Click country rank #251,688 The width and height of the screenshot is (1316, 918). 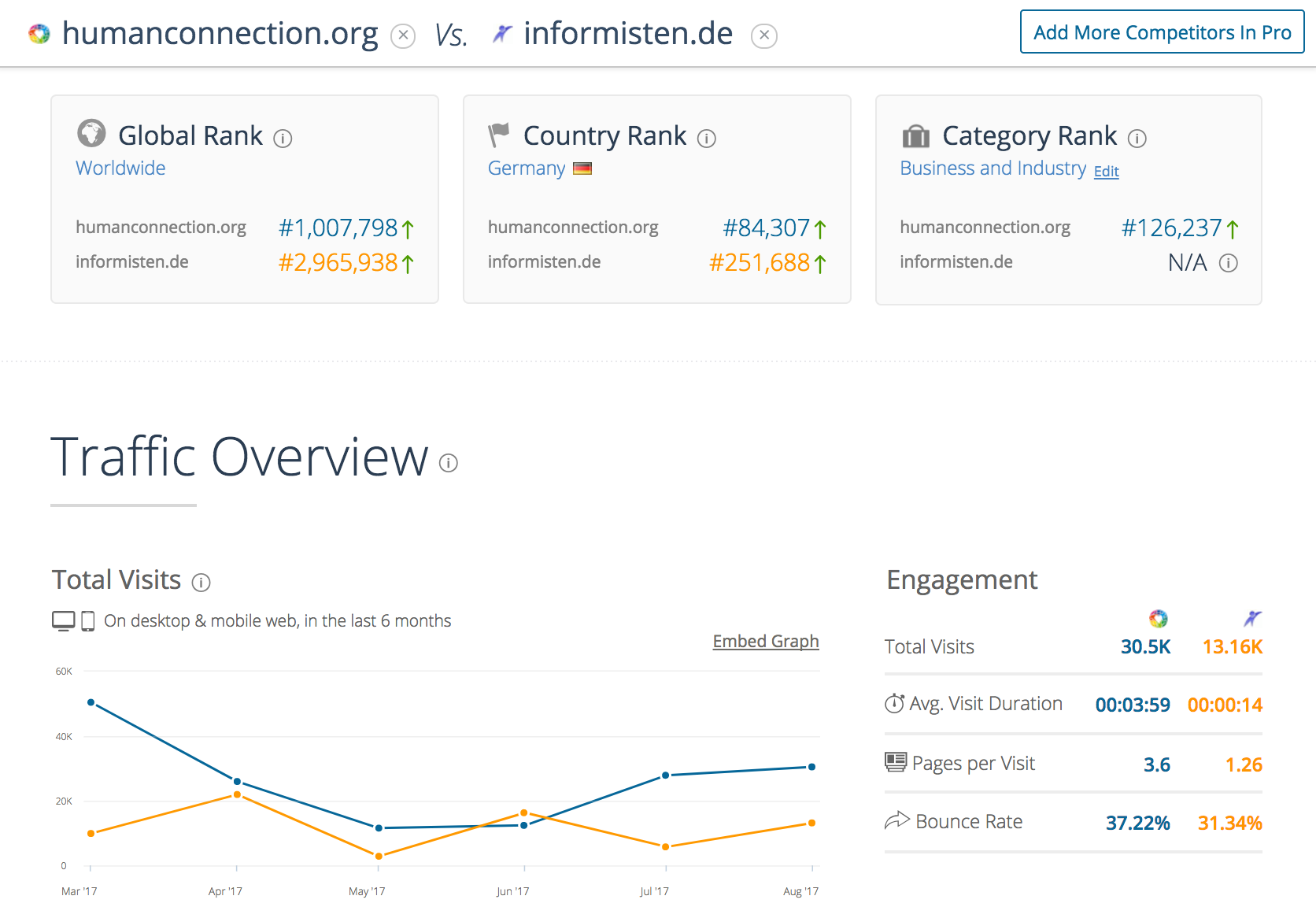tap(760, 262)
